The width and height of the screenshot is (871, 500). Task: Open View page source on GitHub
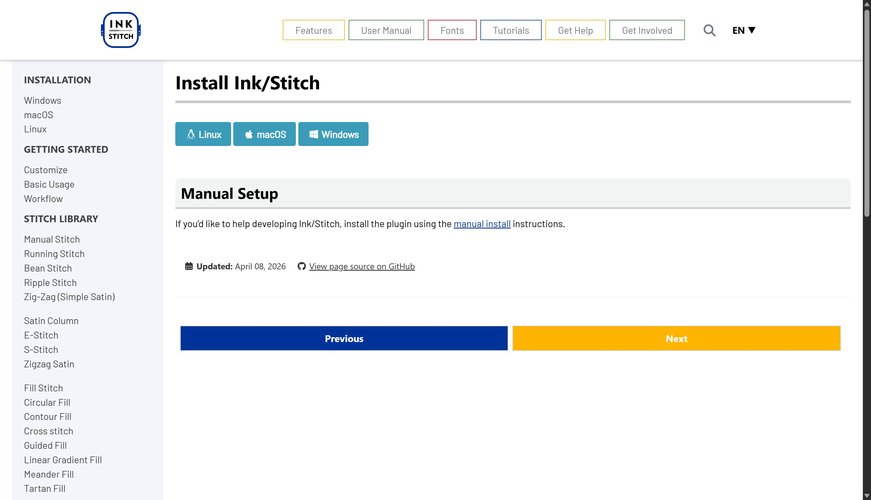(x=362, y=267)
